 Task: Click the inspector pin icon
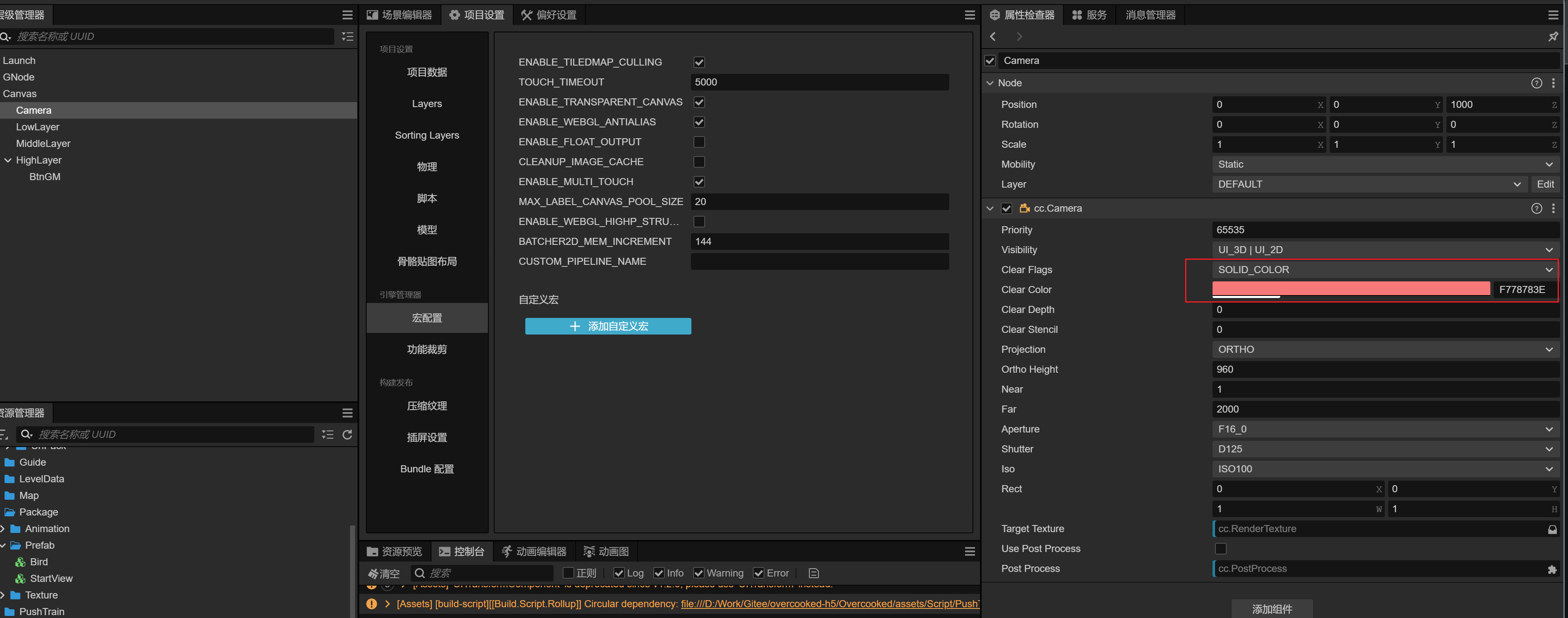pos(1553,37)
